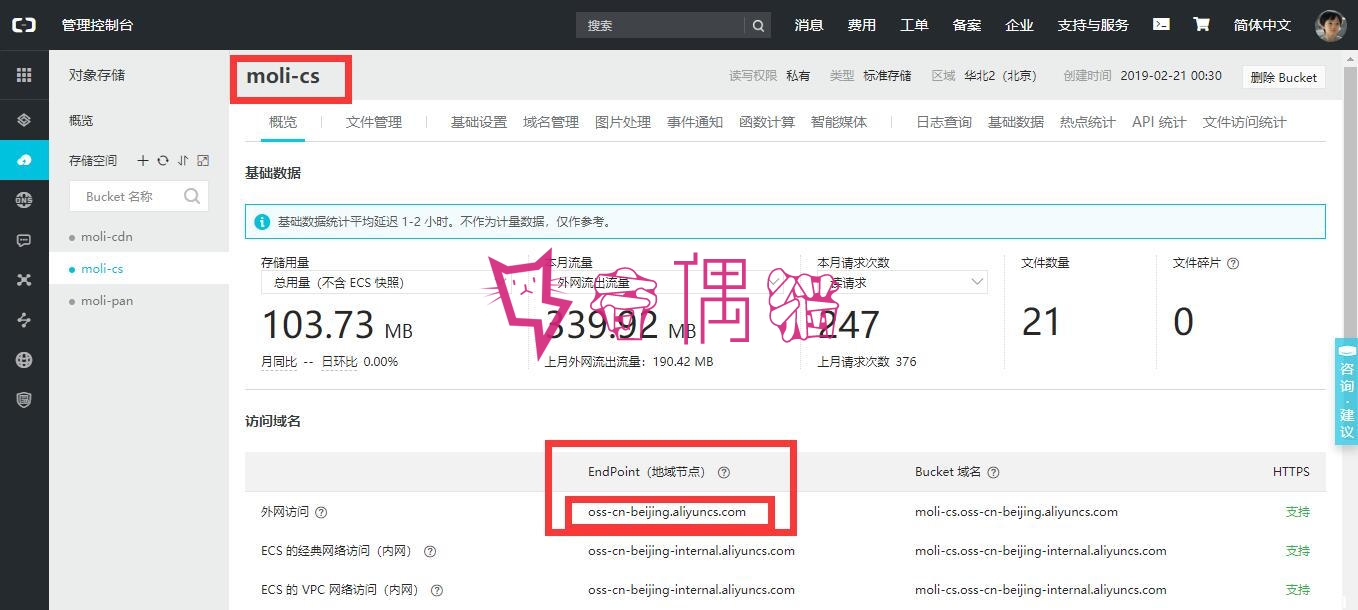Image resolution: width=1358 pixels, height=610 pixels.
Task: Switch to the 基础数据 tab
Action: pyautogui.click(x=1016, y=122)
